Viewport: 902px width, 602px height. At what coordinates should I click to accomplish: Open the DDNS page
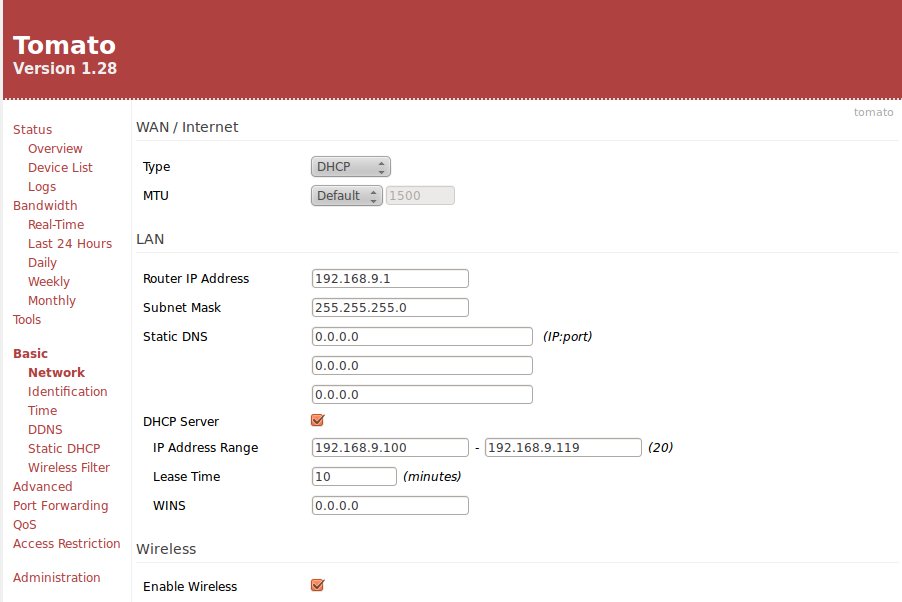[45, 429]
